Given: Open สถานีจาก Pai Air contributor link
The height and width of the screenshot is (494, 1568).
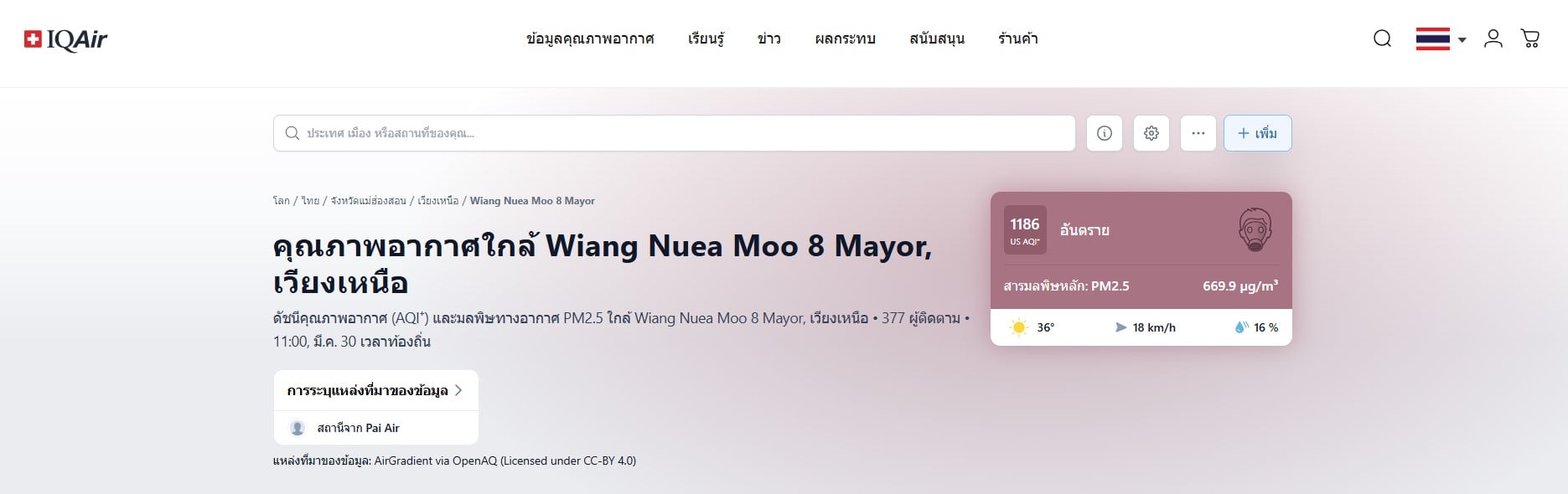Looking at the screenshot, I should point(358,428).
